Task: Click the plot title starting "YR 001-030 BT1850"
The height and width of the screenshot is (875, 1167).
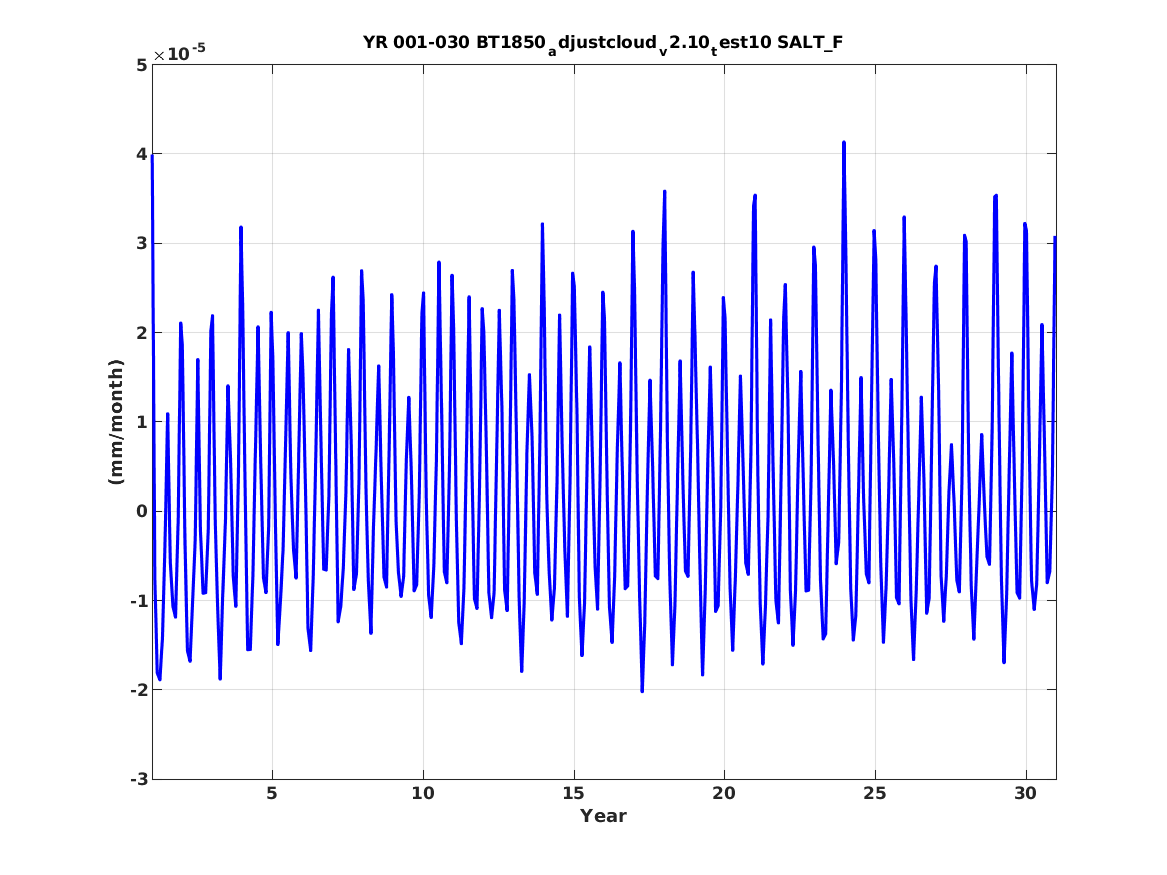Action: tap(603, 43)
